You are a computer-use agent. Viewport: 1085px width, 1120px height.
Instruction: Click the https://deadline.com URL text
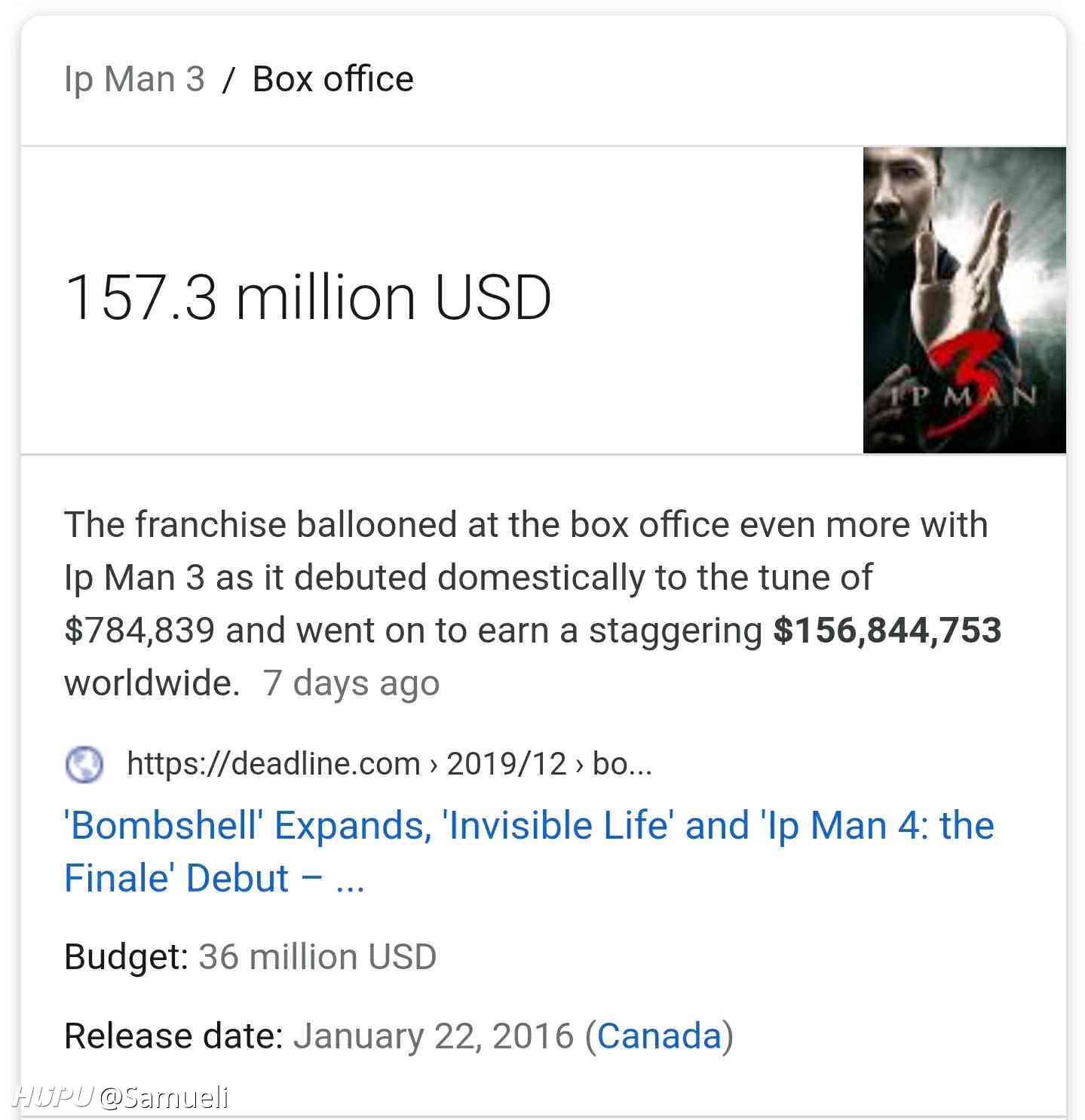pyautogui.click(x=273, y=764)
